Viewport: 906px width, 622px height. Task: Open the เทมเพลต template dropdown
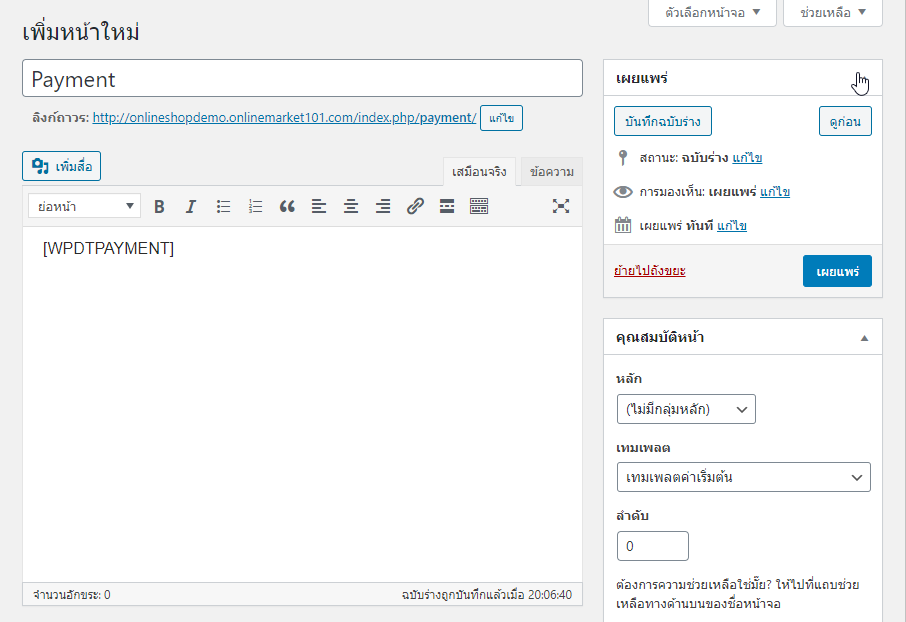744,477
